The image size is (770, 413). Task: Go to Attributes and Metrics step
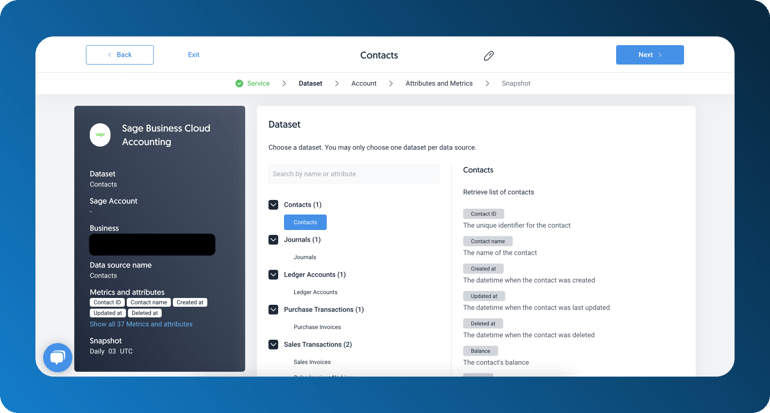pos(439,83)
